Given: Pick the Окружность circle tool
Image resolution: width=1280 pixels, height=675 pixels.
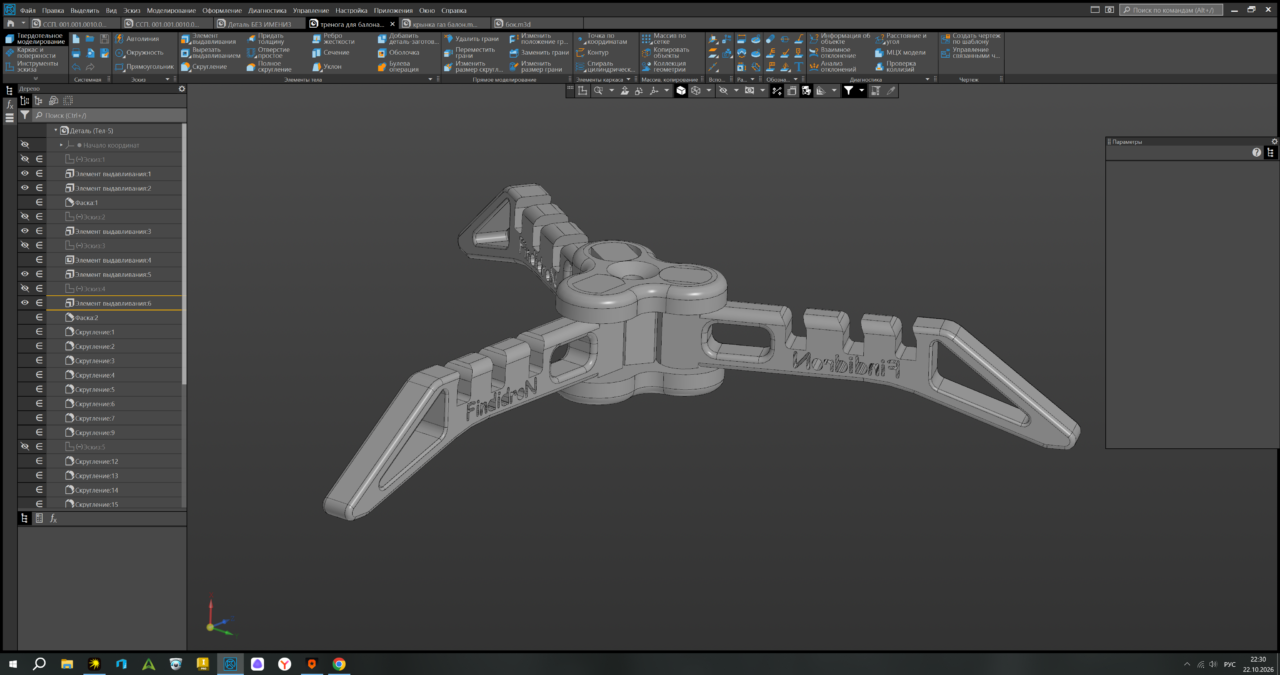Looking at the screenshot, I should tap(139, 52).
